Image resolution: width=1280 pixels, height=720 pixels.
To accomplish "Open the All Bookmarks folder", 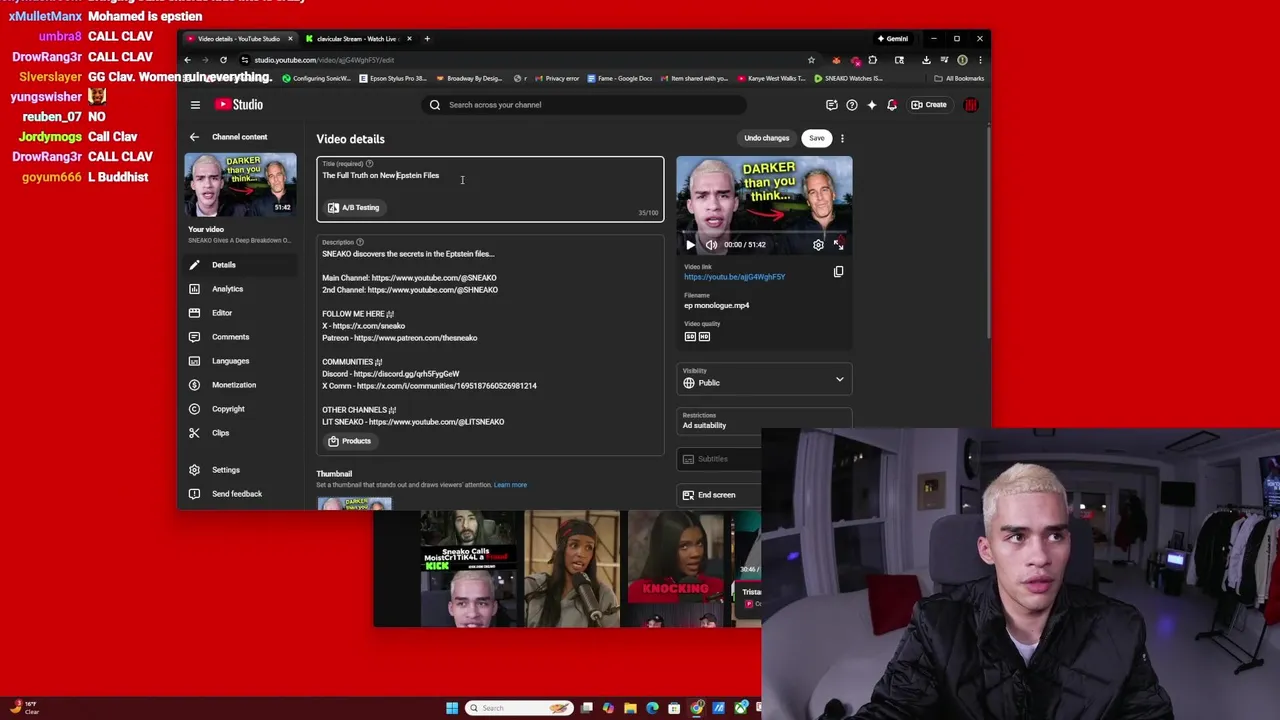I will pos(959,78).
